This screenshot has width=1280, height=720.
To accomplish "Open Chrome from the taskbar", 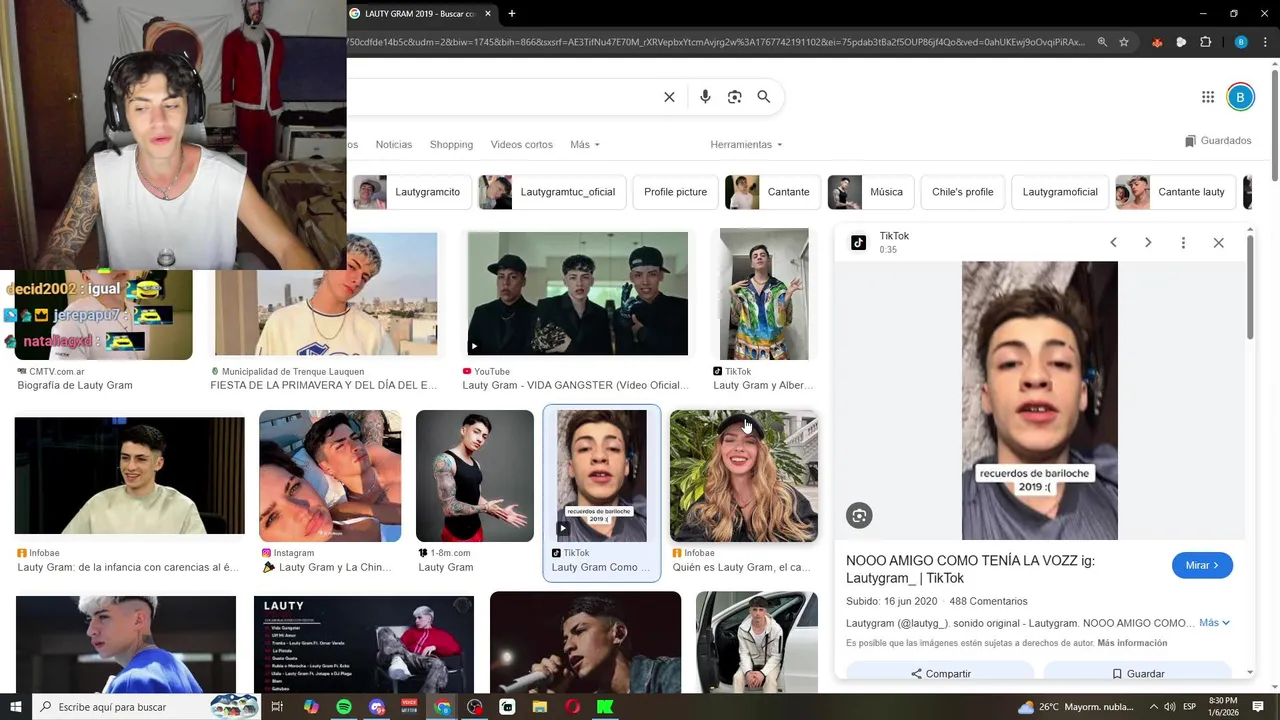I will pyautogui.click(x=442, y=707).
